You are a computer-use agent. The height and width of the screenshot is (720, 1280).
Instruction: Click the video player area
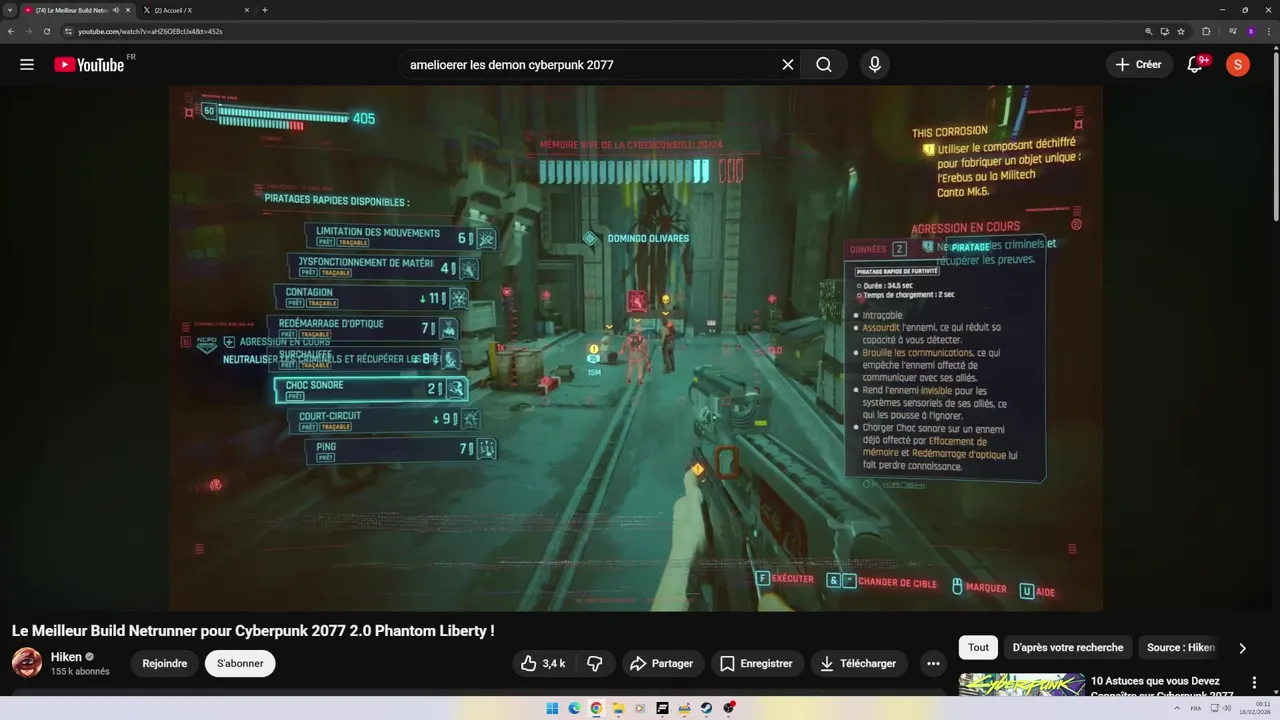[x=636, y=347]
